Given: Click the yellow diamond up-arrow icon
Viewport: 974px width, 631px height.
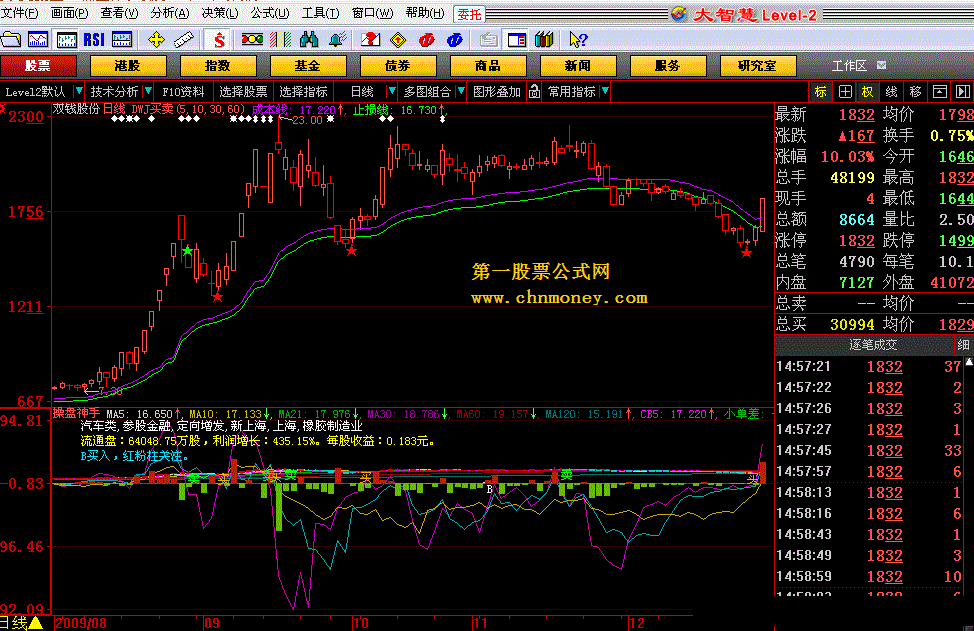Looking at the screenshot, I should coord(398,40).
